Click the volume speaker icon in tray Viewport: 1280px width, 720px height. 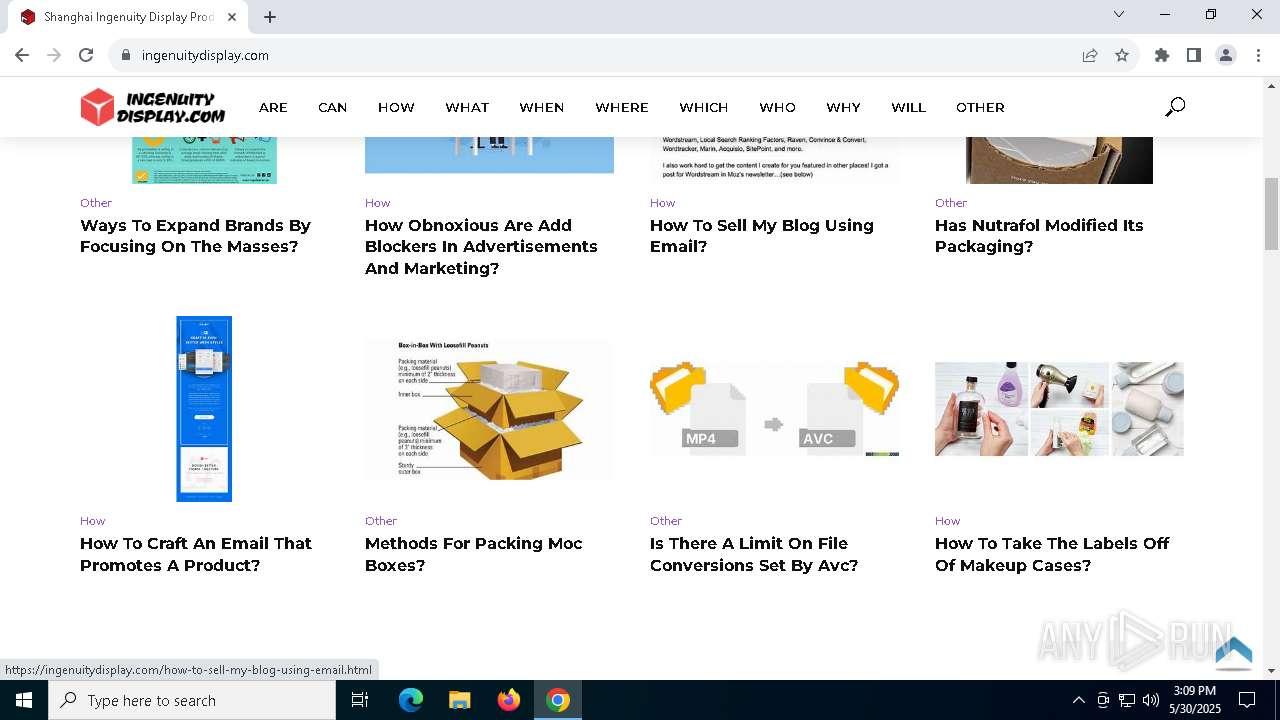pos(1151,700)
